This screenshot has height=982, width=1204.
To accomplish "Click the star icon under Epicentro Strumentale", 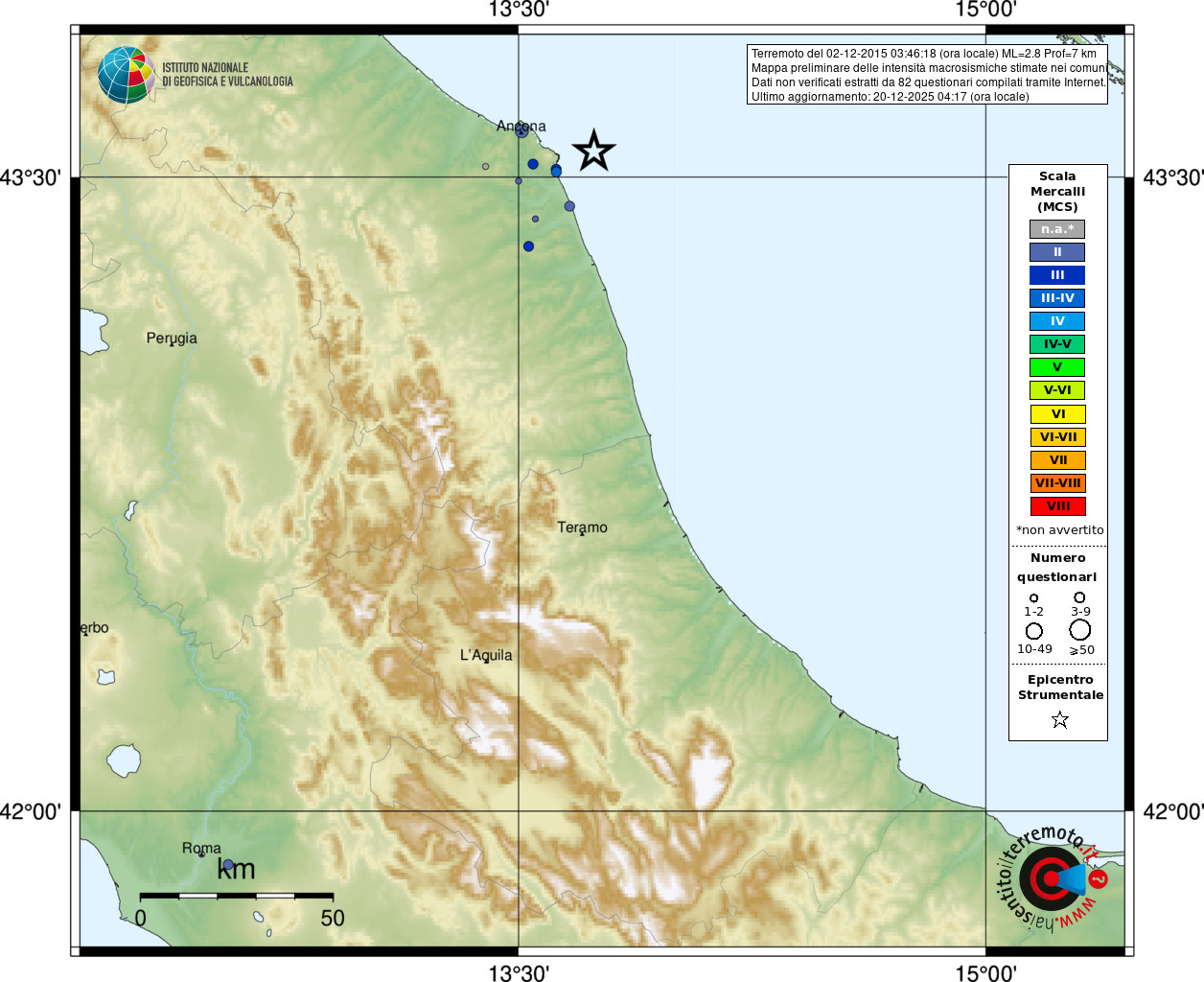I will [x=1059, y=719].
